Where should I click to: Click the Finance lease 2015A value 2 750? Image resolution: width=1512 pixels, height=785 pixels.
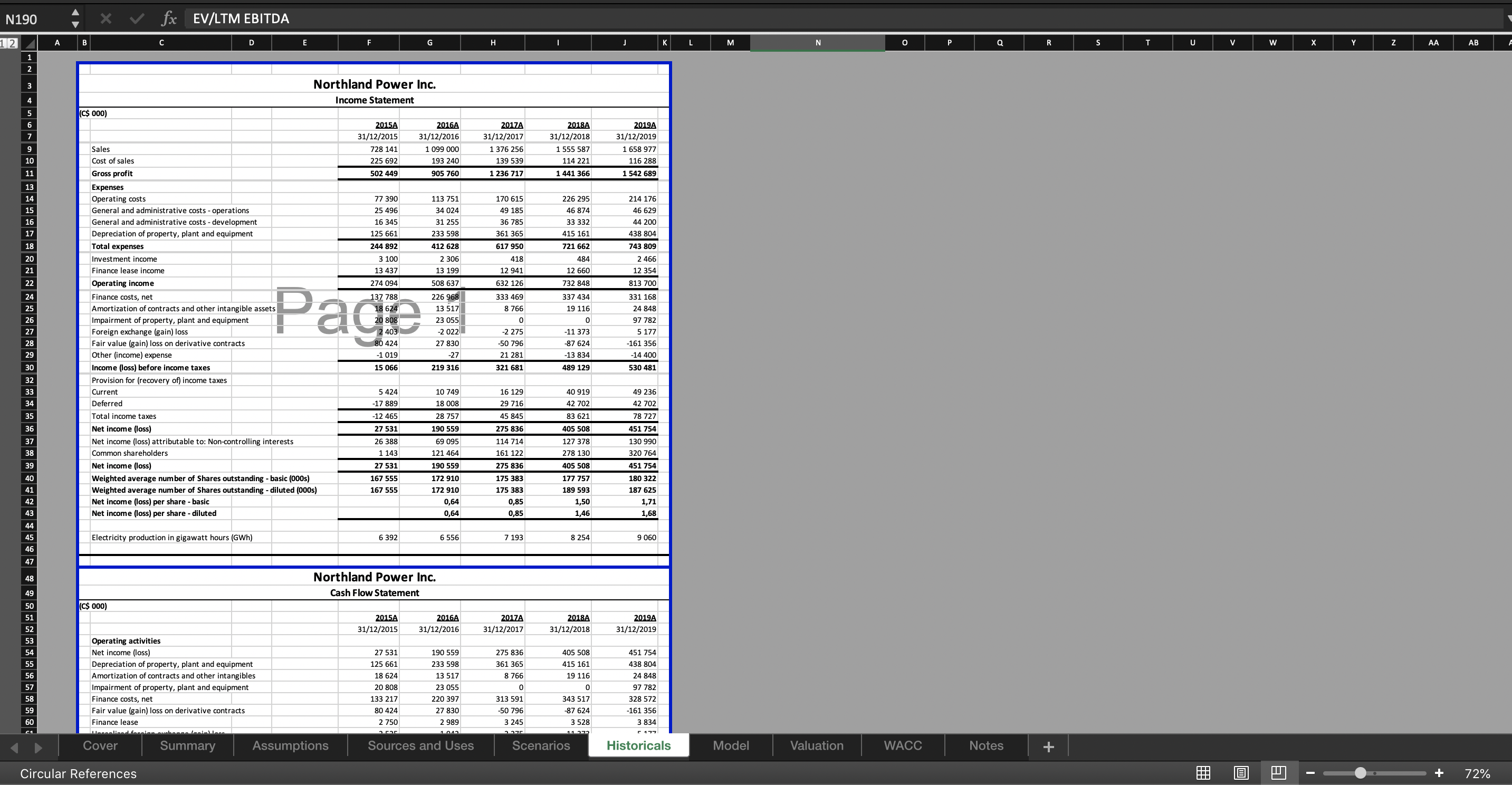(x=388, y=722)
